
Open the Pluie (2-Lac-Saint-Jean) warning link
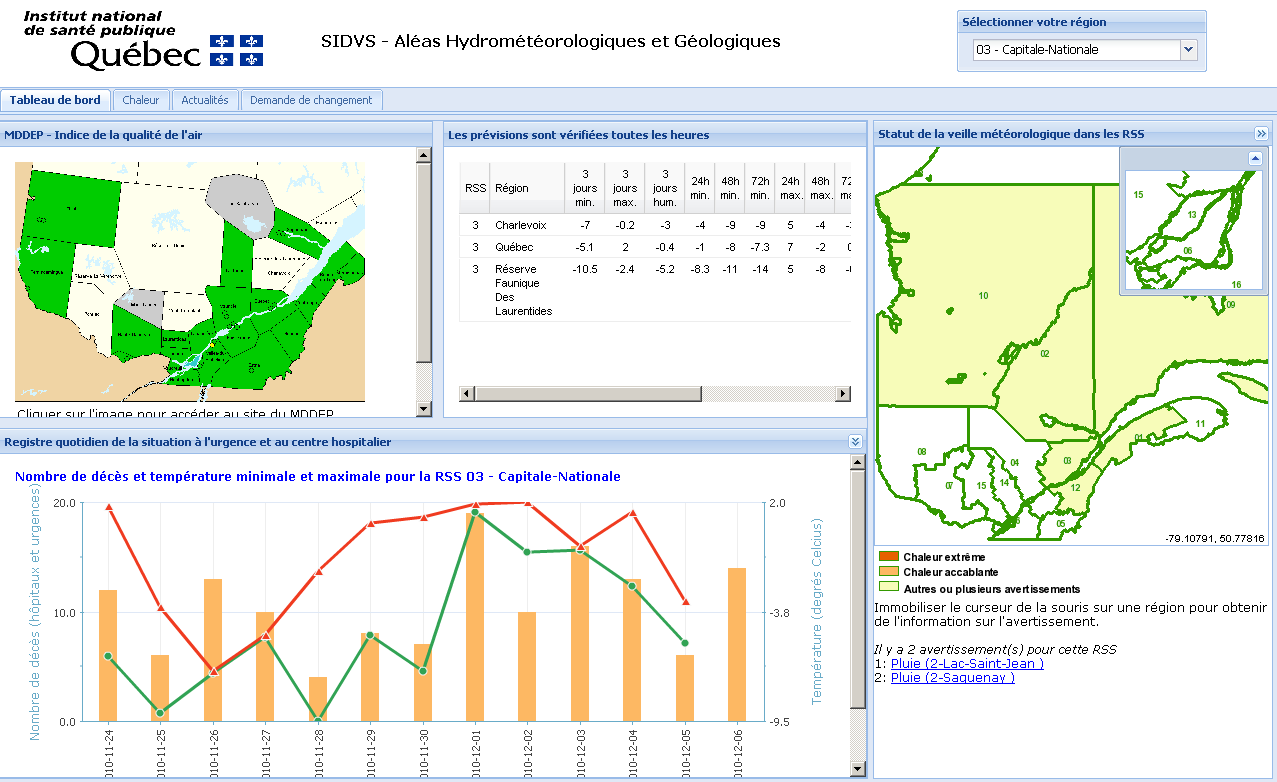coord(967,663)
